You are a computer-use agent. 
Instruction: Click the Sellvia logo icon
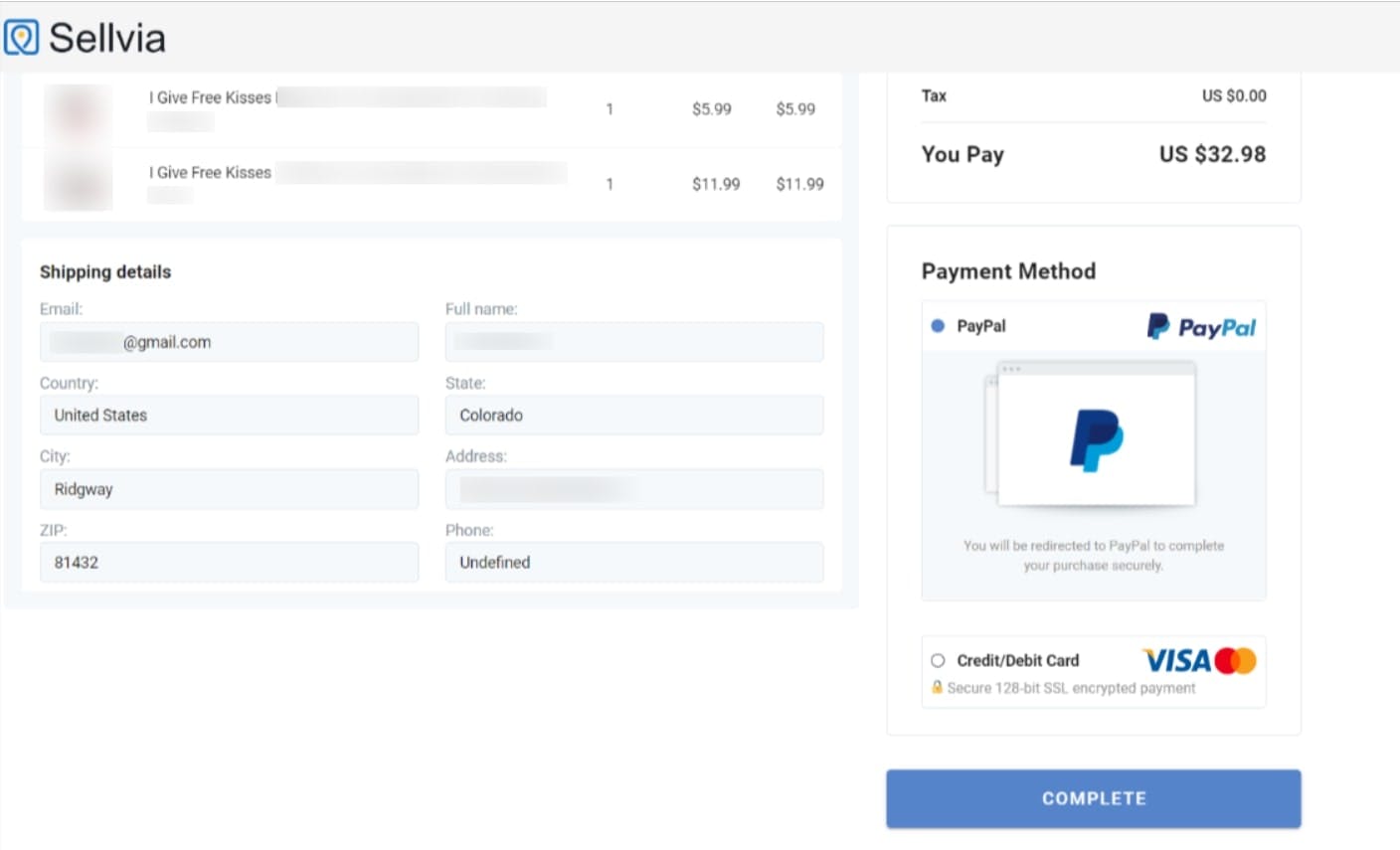pos(22,38)
